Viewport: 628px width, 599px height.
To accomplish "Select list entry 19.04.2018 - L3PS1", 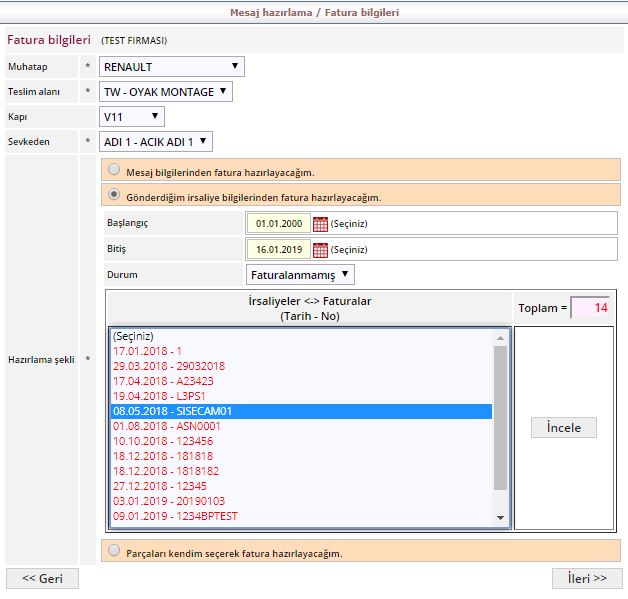I will pyautogui.click(x=160, y=396).
